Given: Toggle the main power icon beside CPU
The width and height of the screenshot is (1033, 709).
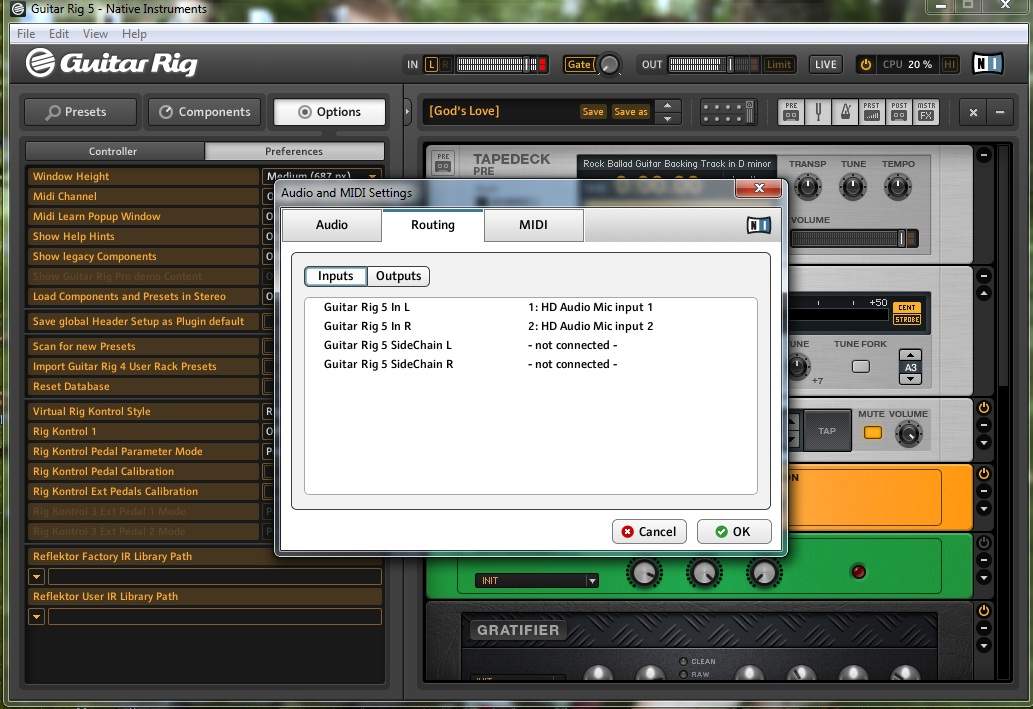Looking at the screenshot, I should [x=865, y=65].
